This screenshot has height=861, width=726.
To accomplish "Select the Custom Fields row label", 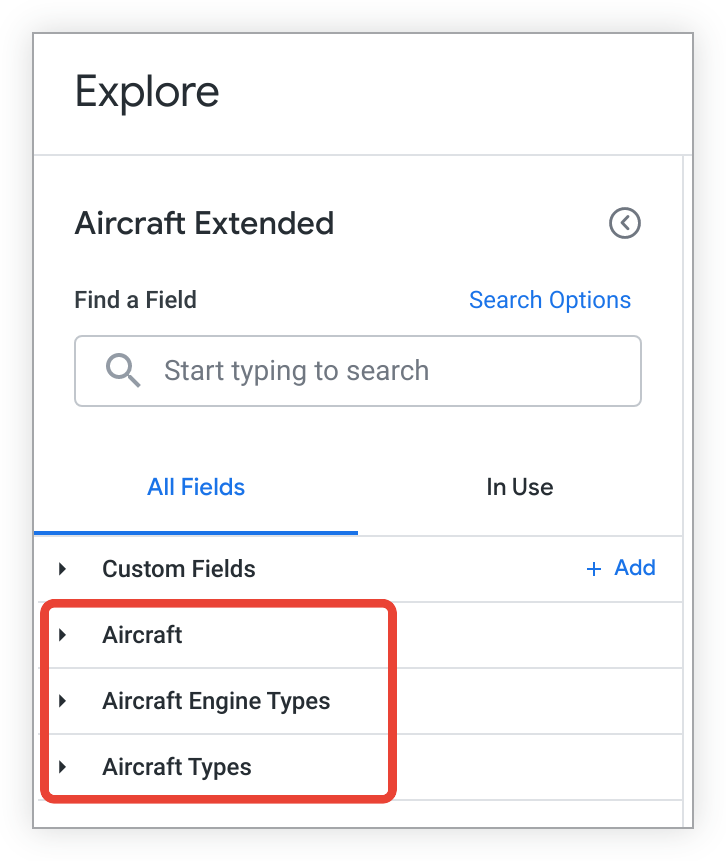I will point(179,569).
